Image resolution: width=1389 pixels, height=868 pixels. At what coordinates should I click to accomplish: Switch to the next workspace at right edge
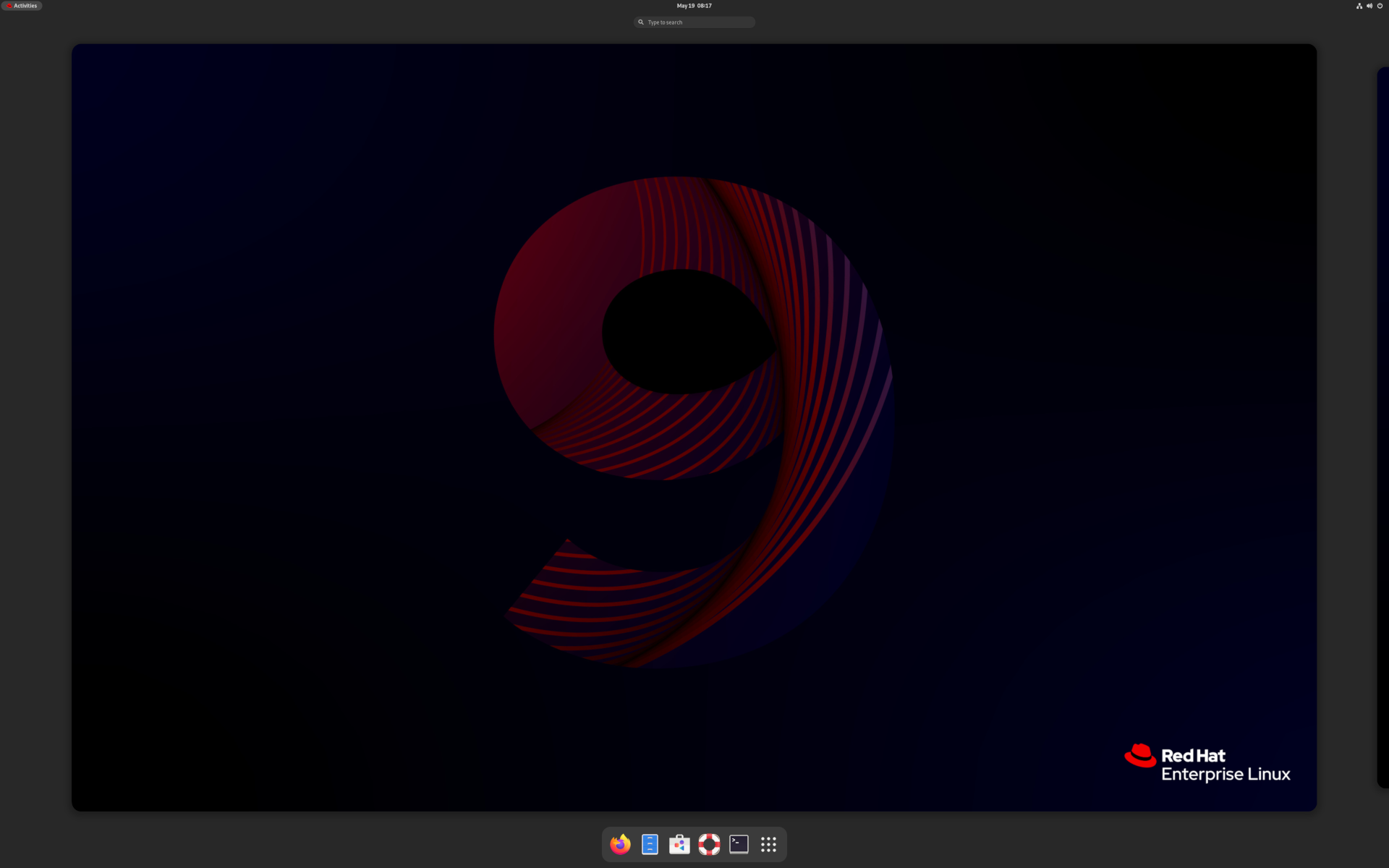[x=1382, y=427]
